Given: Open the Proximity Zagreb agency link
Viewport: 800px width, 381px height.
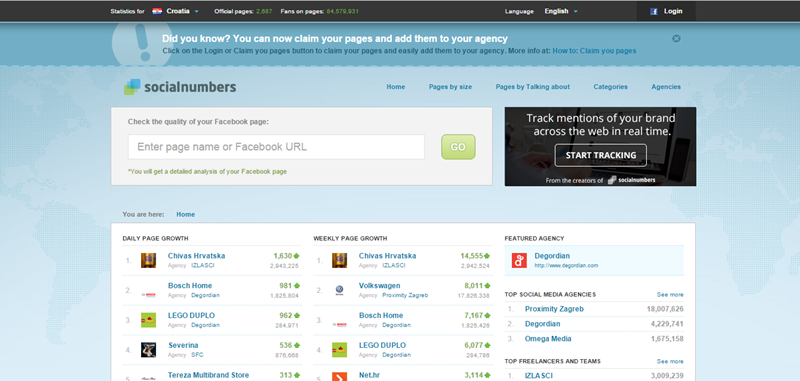Looking at the screenshot, I should (554, 309).
